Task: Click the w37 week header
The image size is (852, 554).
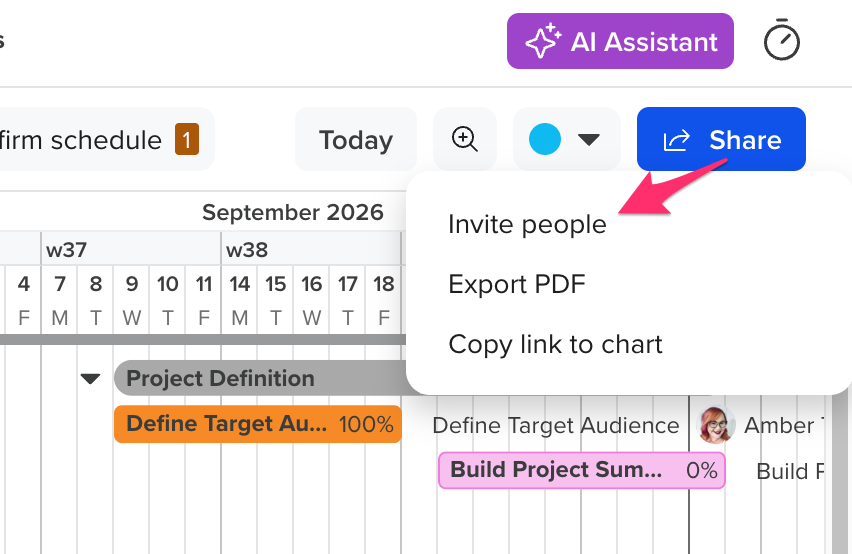Action: [131, 249]
